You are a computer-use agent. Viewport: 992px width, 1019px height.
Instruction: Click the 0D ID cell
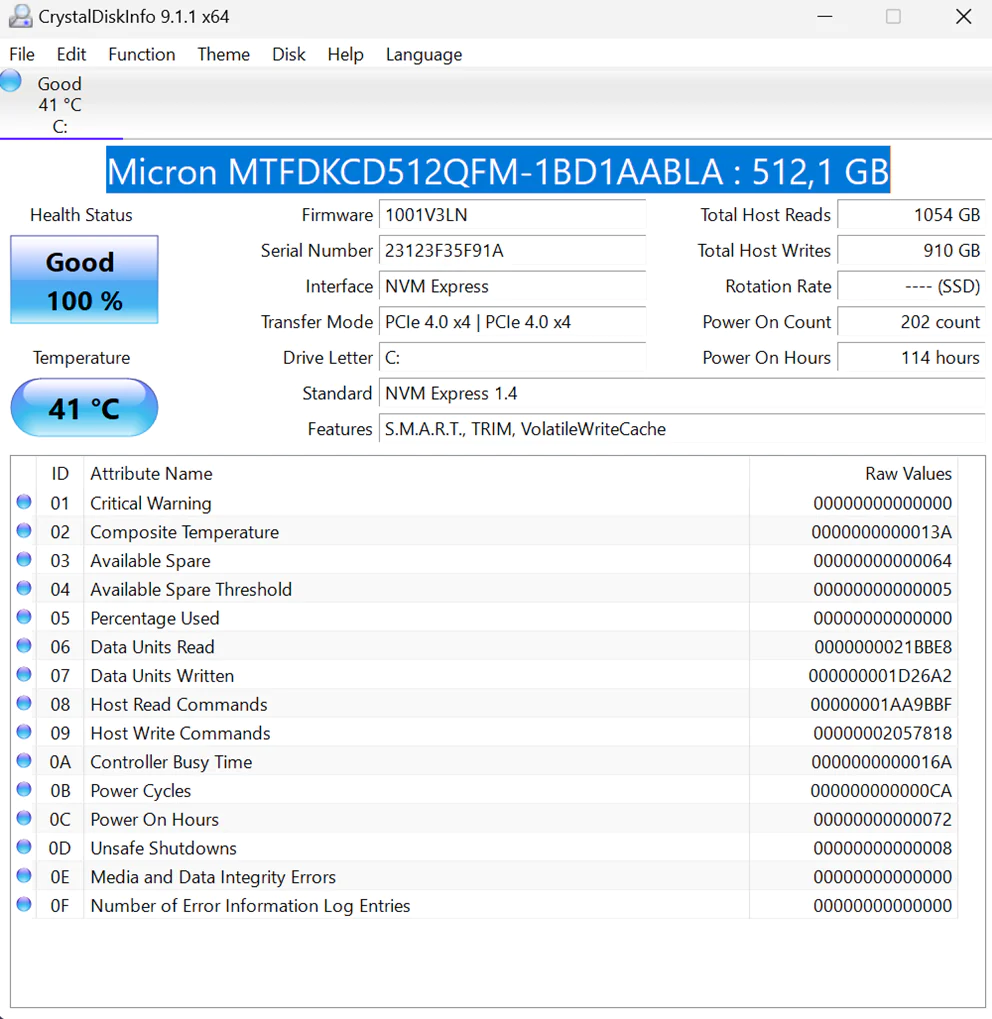click(60, 848)
